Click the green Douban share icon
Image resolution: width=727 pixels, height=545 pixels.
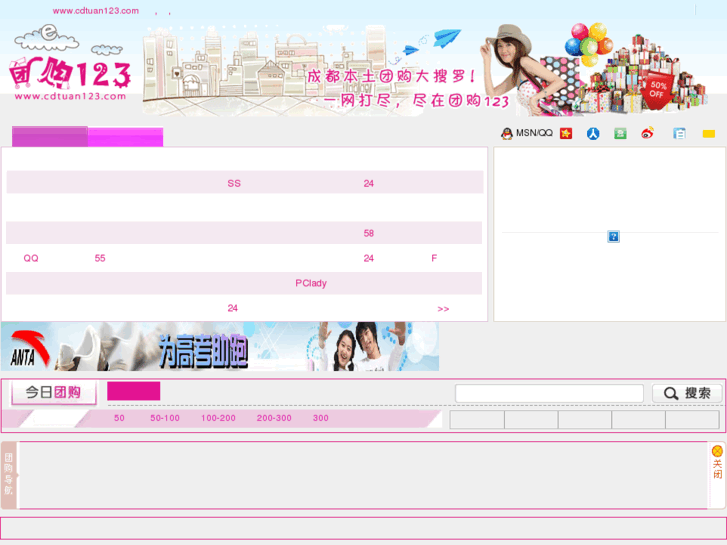(620, 134)
